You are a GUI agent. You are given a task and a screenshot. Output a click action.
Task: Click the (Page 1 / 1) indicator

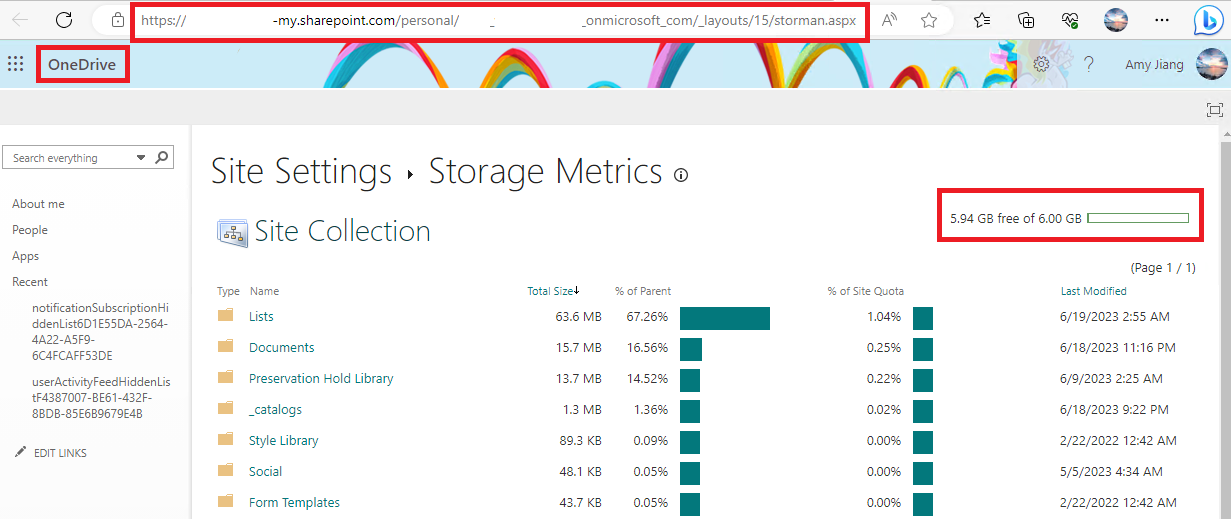pos(1163,268)
